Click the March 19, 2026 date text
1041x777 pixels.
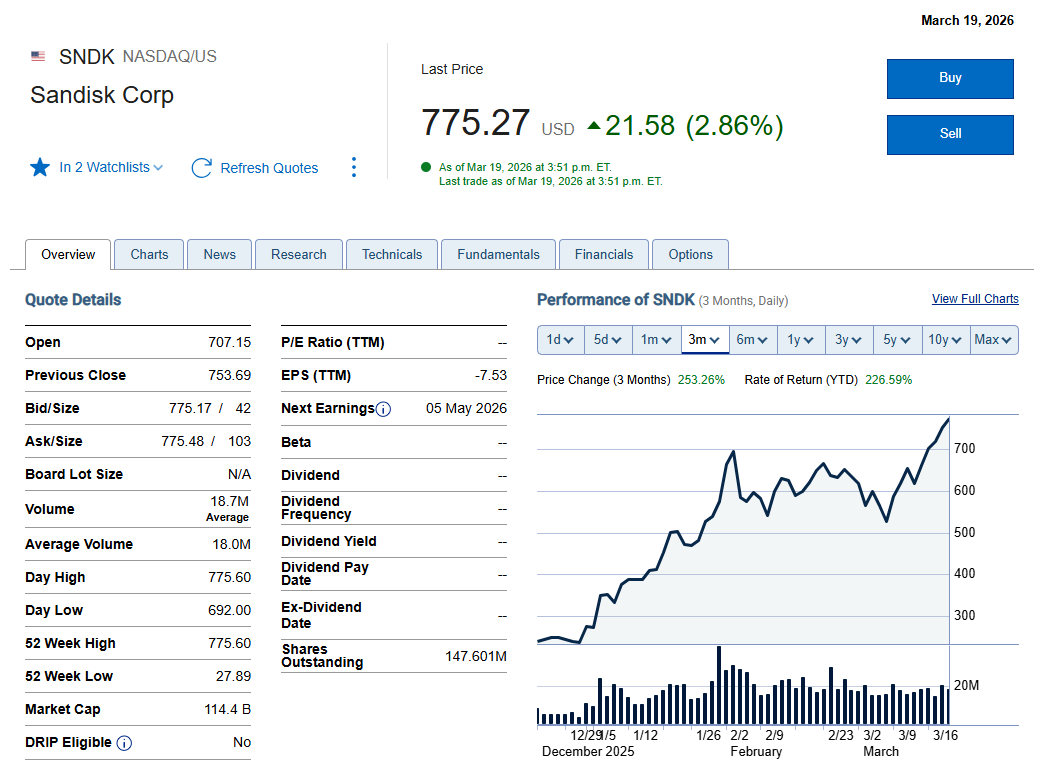[x=967, y=21]
